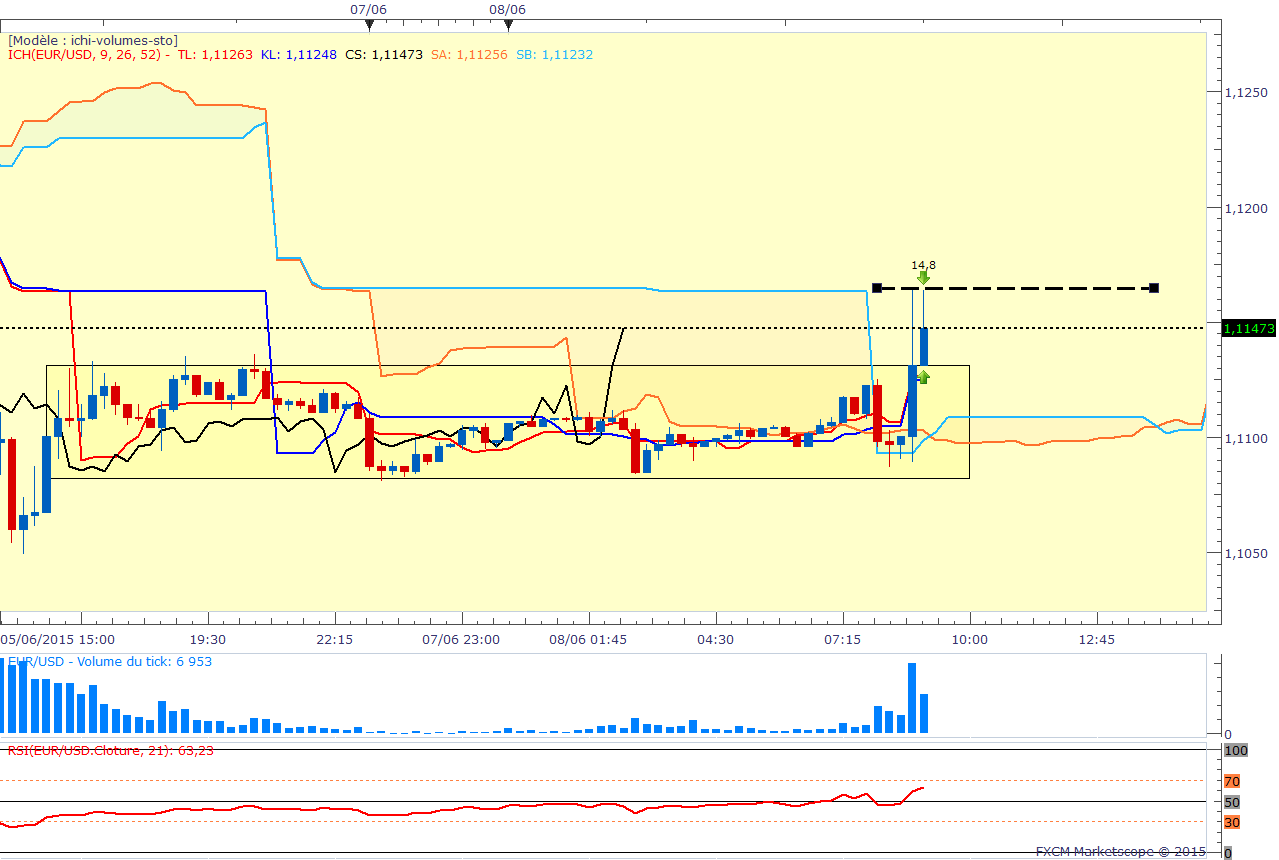Click the RSI 30 level label
The width and height of the screenshot is (1279, 860).
click(x=1232, y=822)
